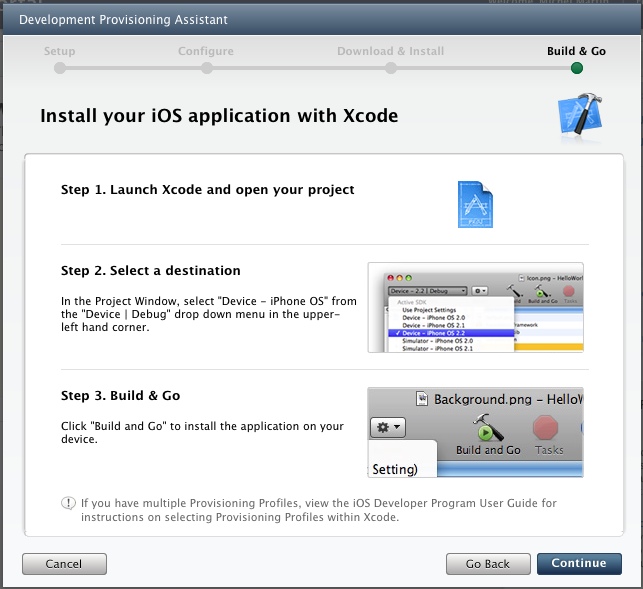Image resolution: width=643 pixels, height=589 pixels.
Task: Click the Background.png file icon in thumbnail
Action: pyautogui.click(x=422, y=399)
